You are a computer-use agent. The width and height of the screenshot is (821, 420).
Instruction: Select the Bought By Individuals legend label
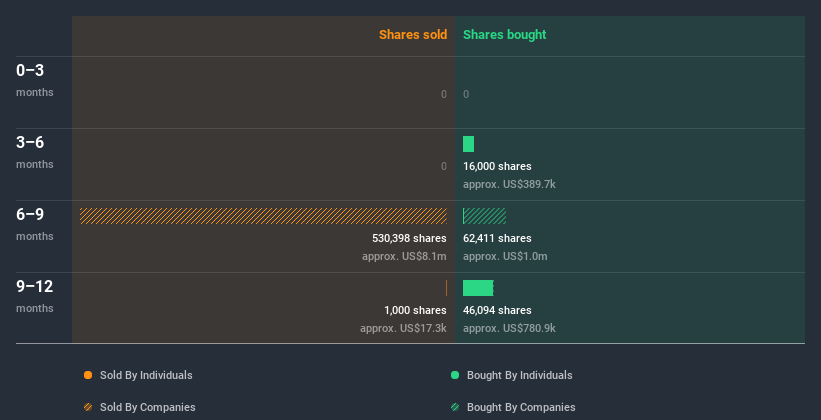coord(519,375)
